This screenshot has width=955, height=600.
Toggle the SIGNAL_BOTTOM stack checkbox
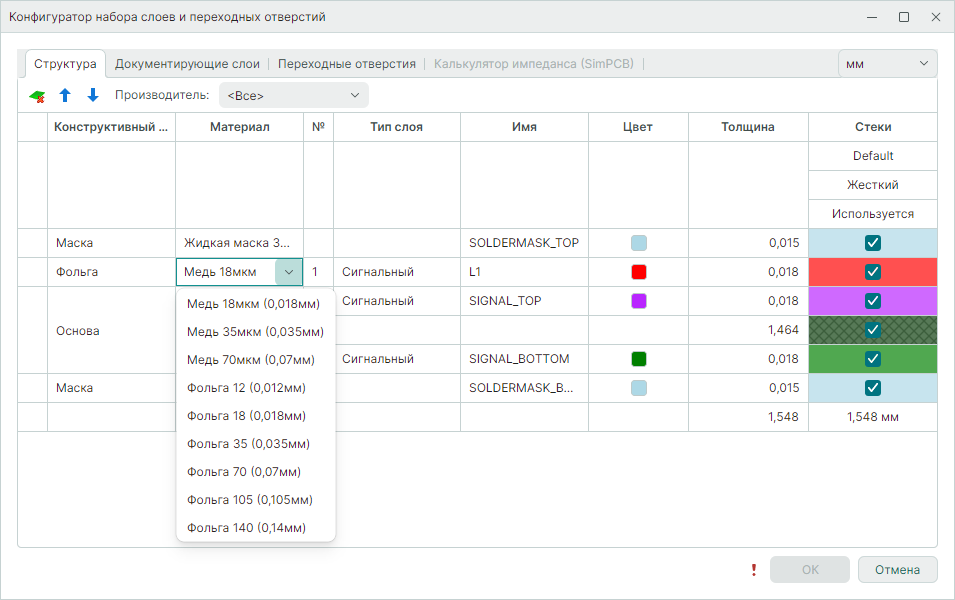(x=873, y=359)
